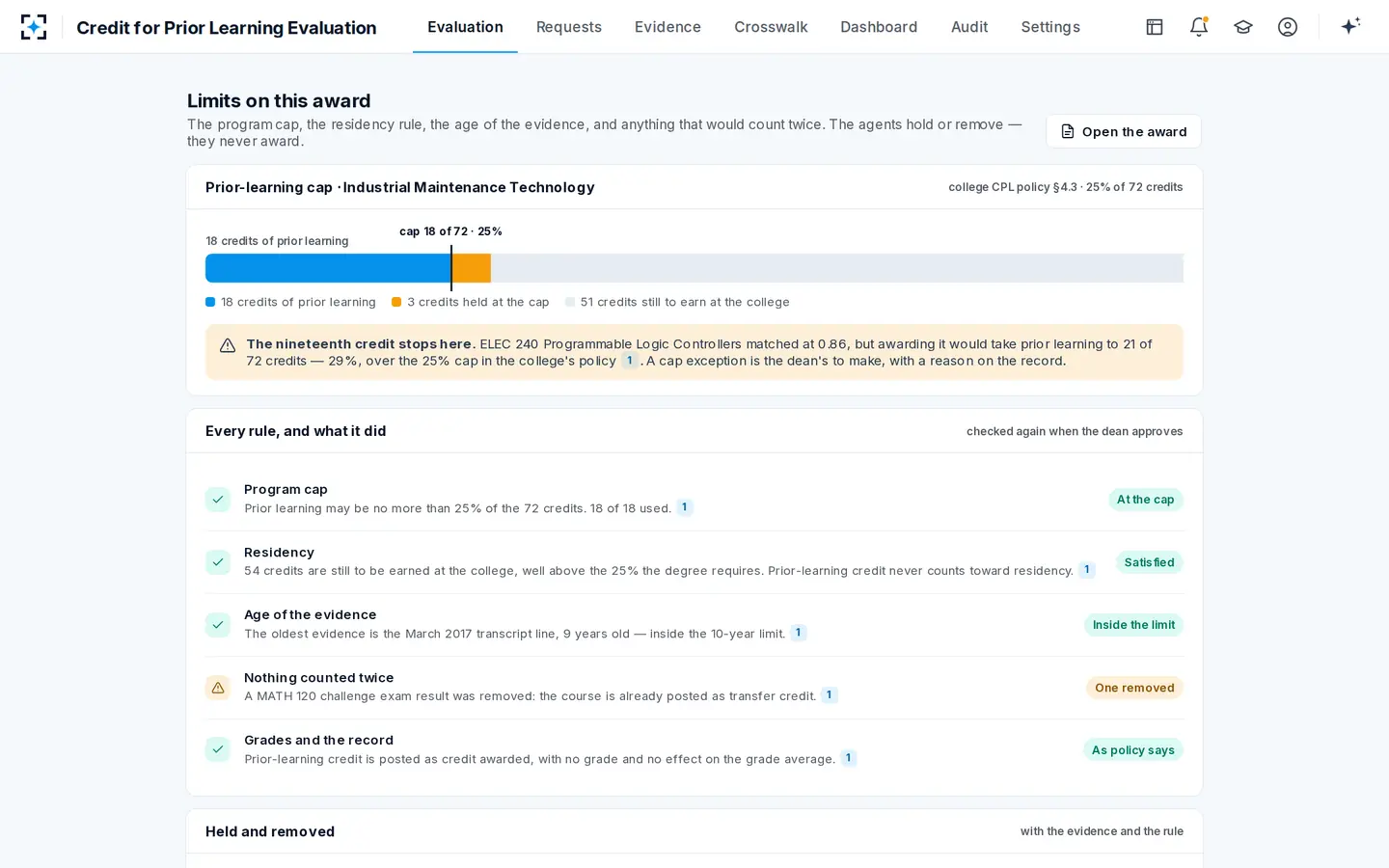Open the sparkle assistant icon

click(1350, 26)
